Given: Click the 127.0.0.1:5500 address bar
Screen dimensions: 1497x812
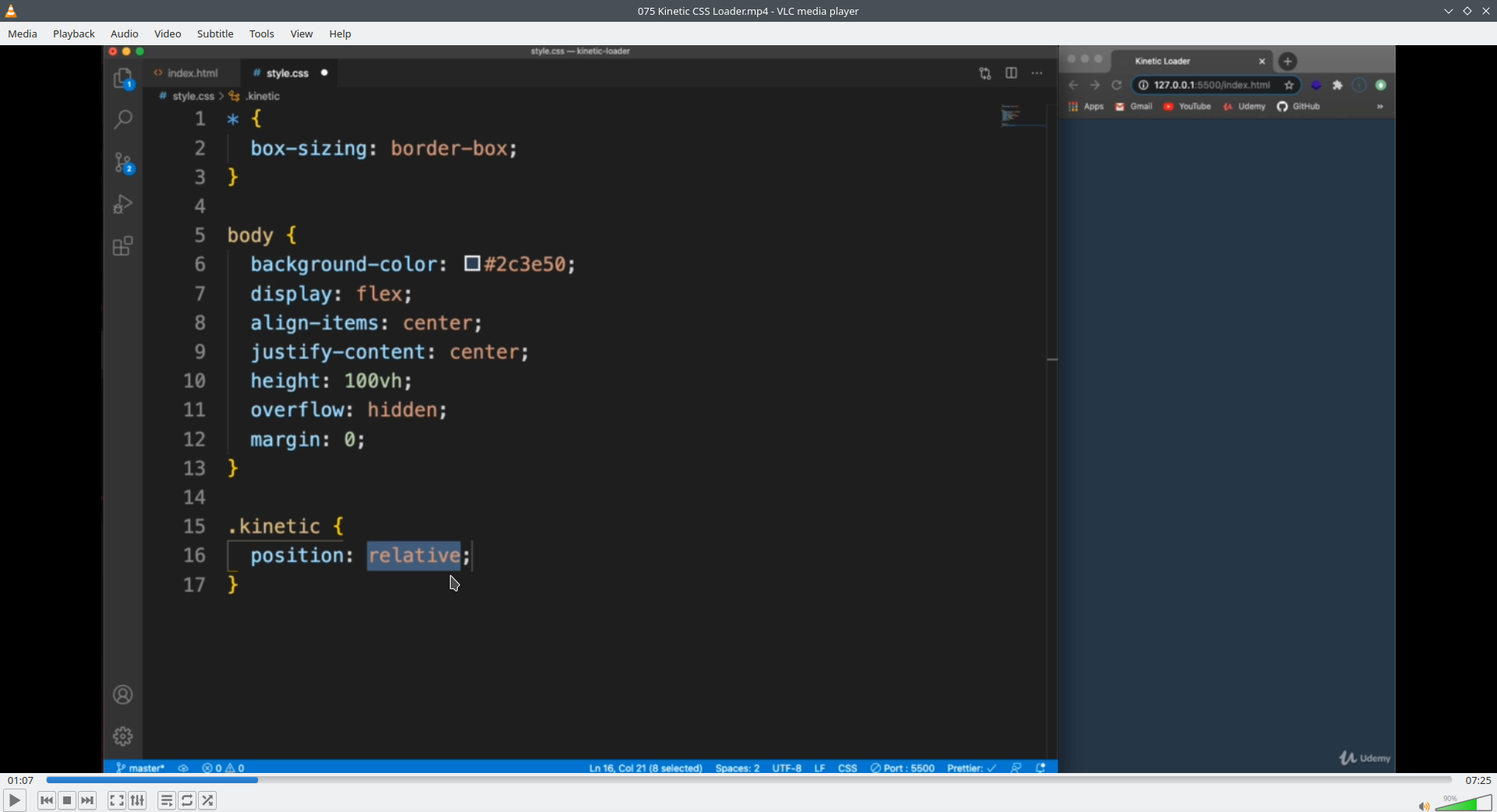Looking at the screenshot, I should [x=1216, y=85].
